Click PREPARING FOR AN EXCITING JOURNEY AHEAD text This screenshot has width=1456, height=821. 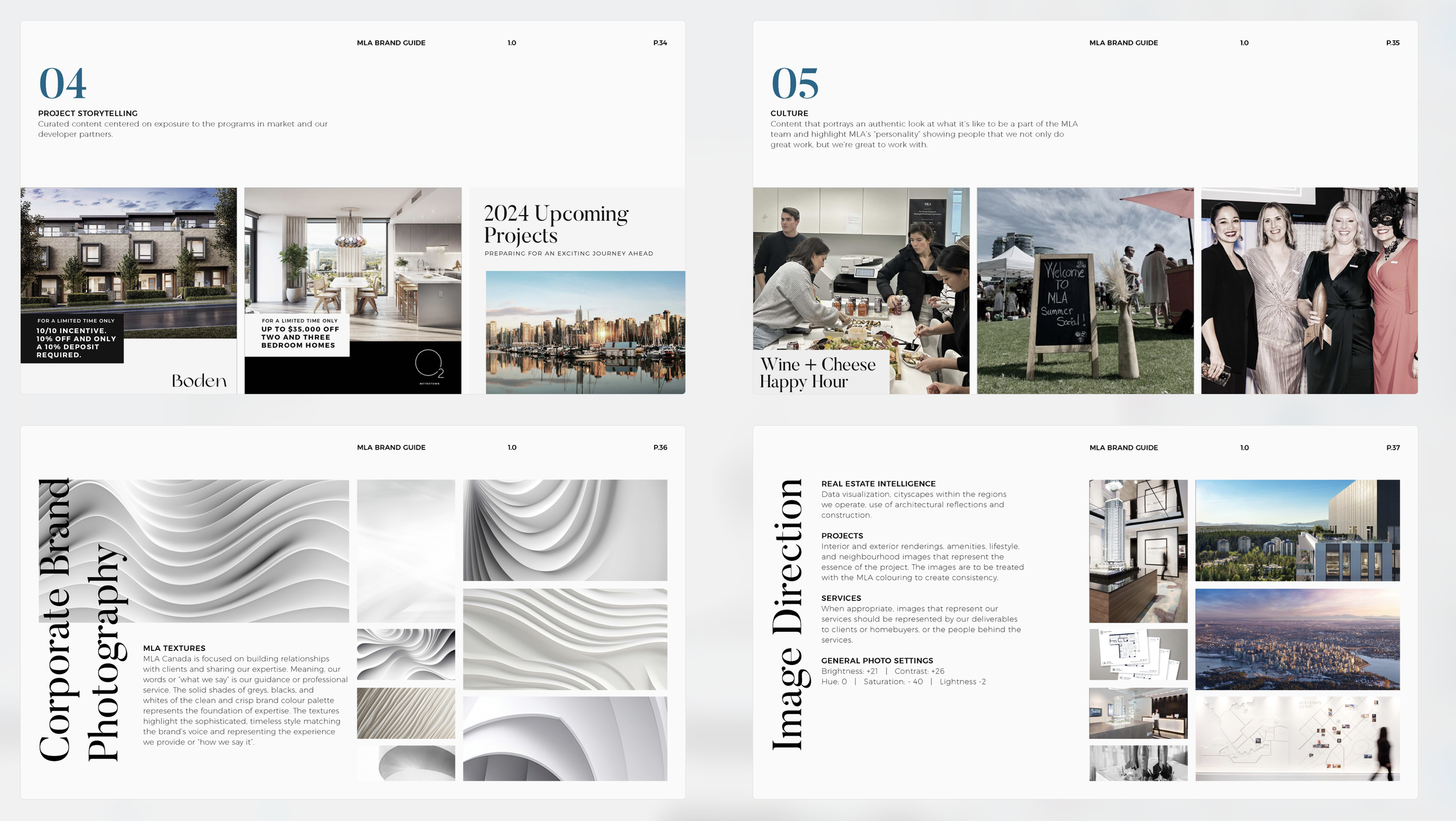click(569, 254)
